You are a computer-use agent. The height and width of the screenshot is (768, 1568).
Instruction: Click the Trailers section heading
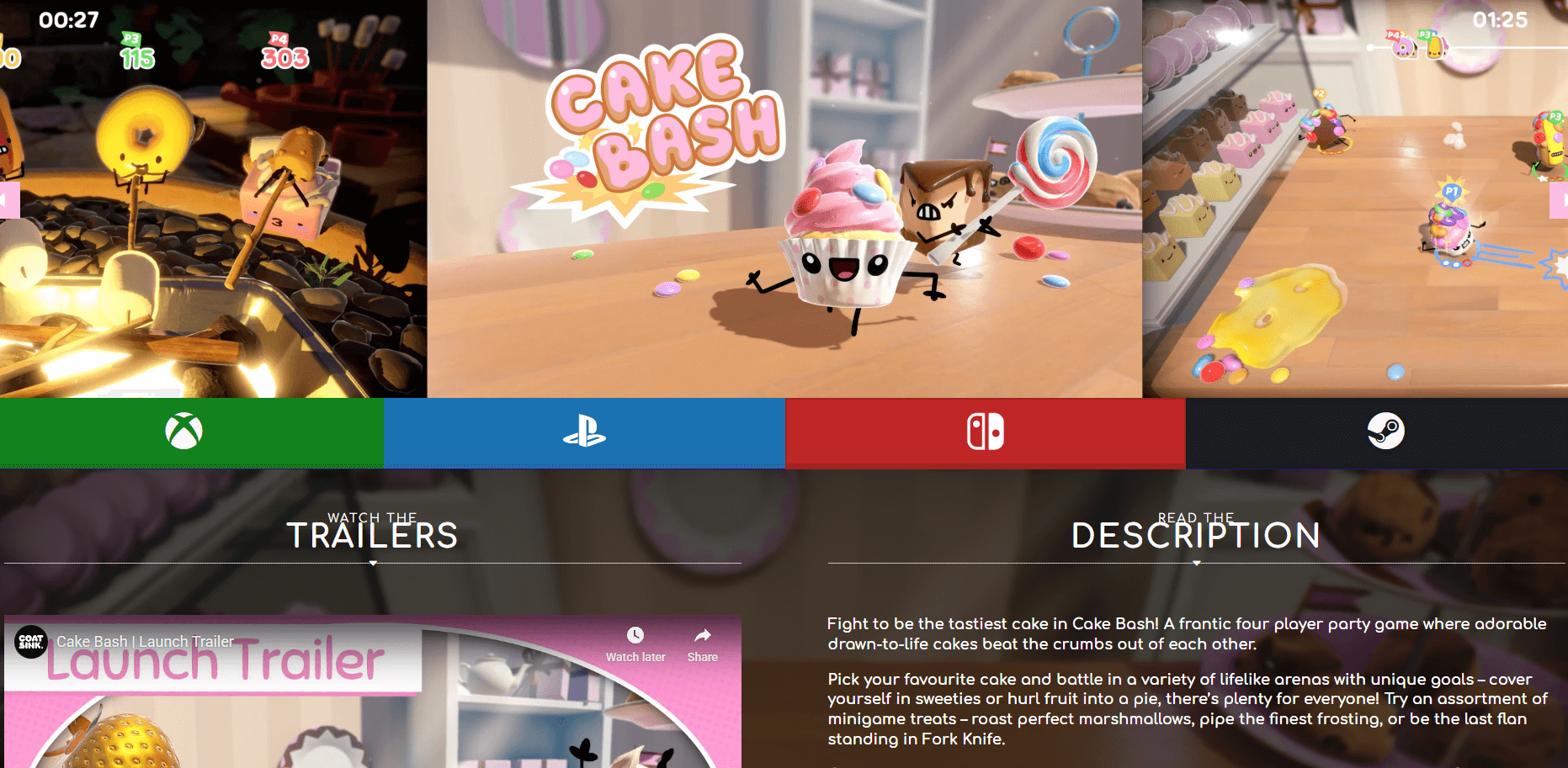[373, 536]
